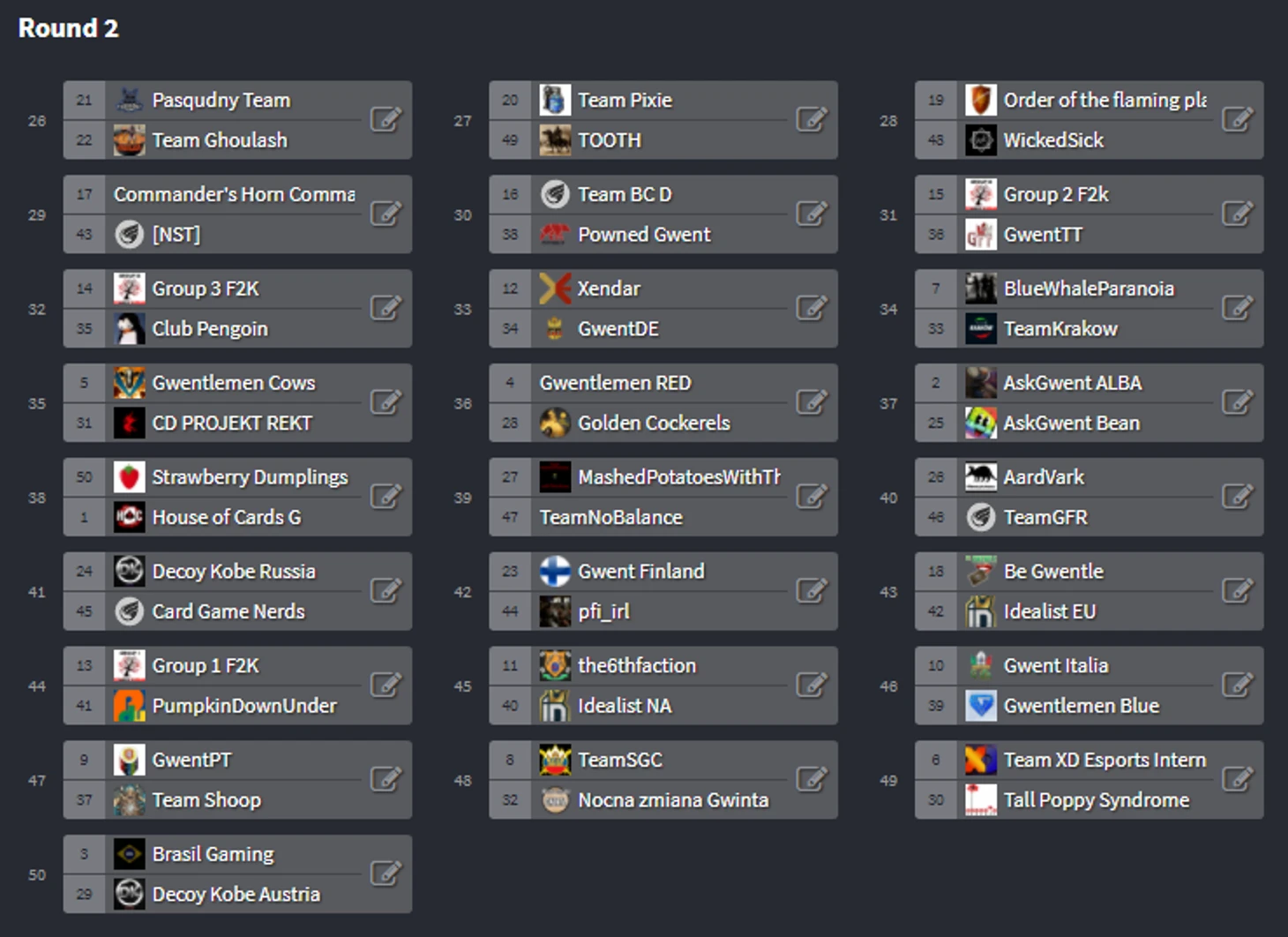
Task: Click Commander's Horn team name
Action: pyautogui.click(x=235, y=194)
